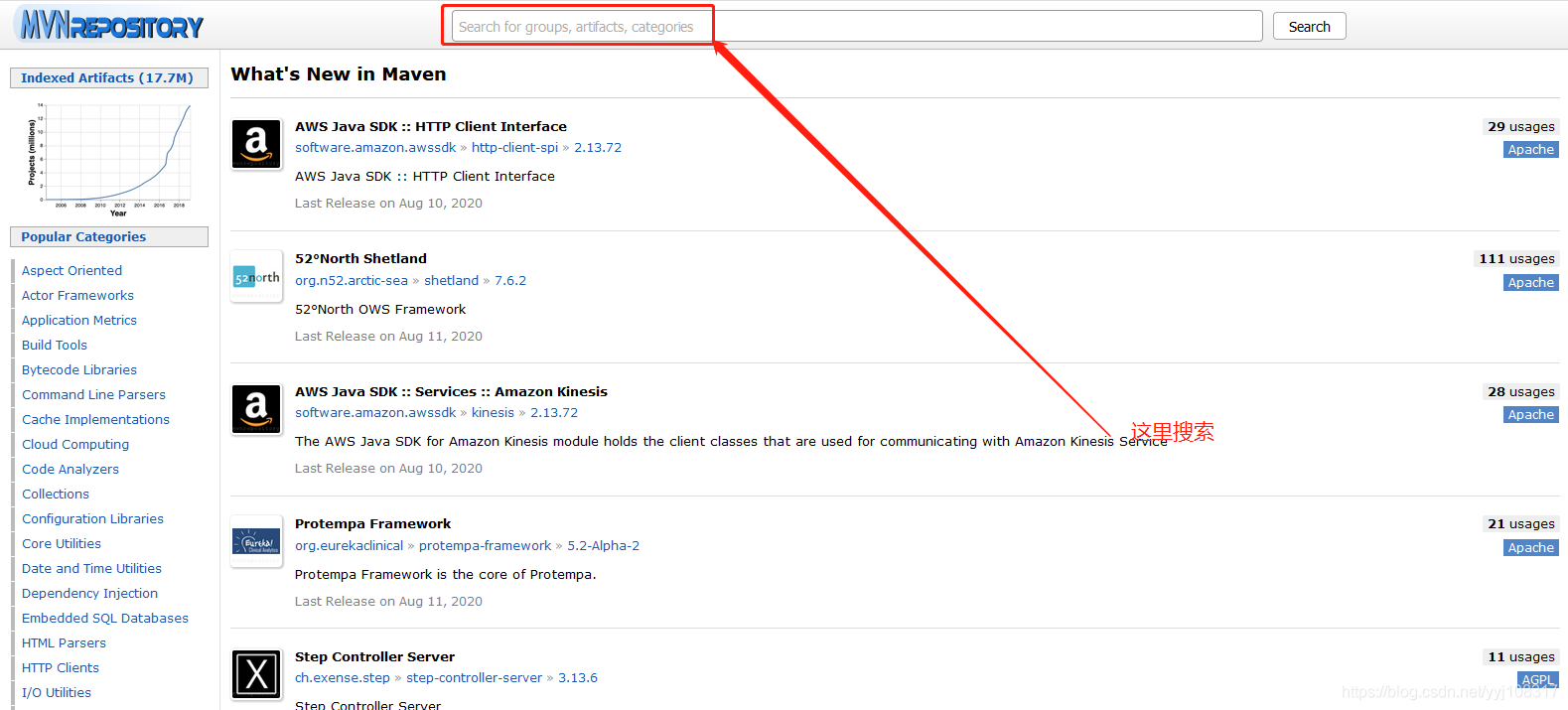Open the Bytecode Libraries category
This screenshot has height=710, width=1568.
click(79, 369)
